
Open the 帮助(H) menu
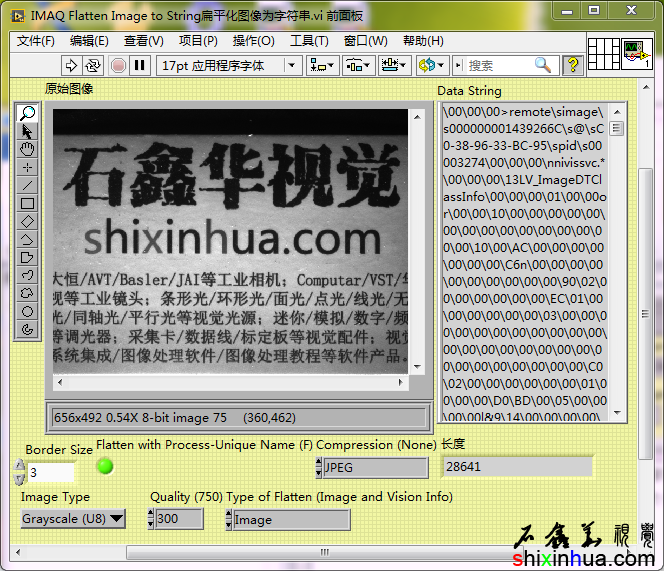click(423, 41)
